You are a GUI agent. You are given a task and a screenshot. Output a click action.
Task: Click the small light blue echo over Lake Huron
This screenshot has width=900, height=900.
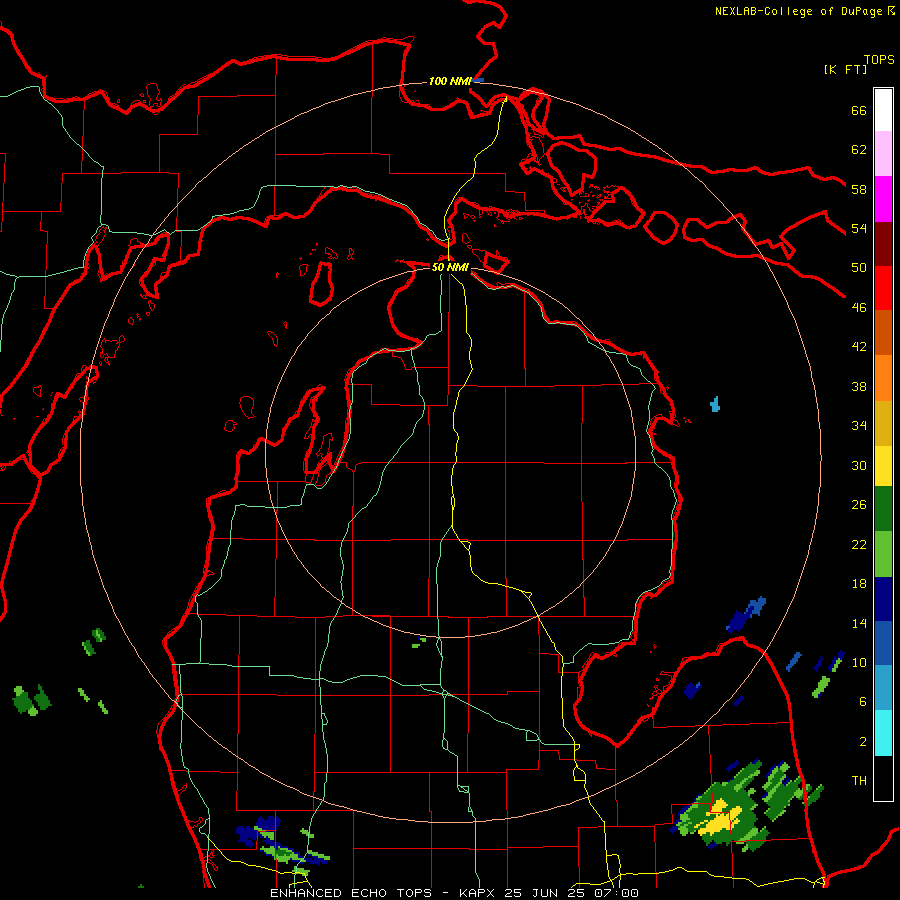tap(715, 404)
